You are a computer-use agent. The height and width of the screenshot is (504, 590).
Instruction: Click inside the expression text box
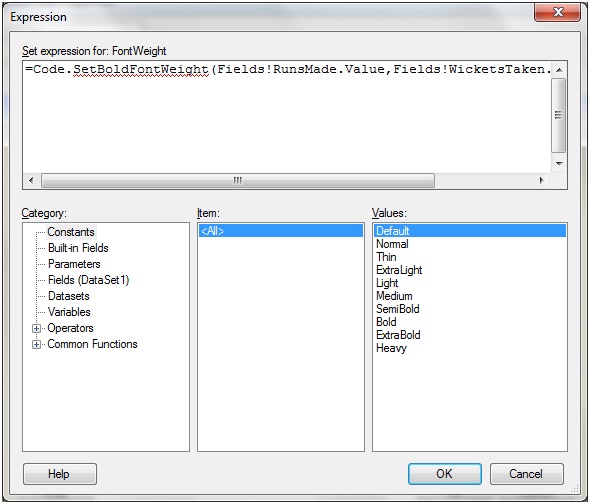pos(287,117)
